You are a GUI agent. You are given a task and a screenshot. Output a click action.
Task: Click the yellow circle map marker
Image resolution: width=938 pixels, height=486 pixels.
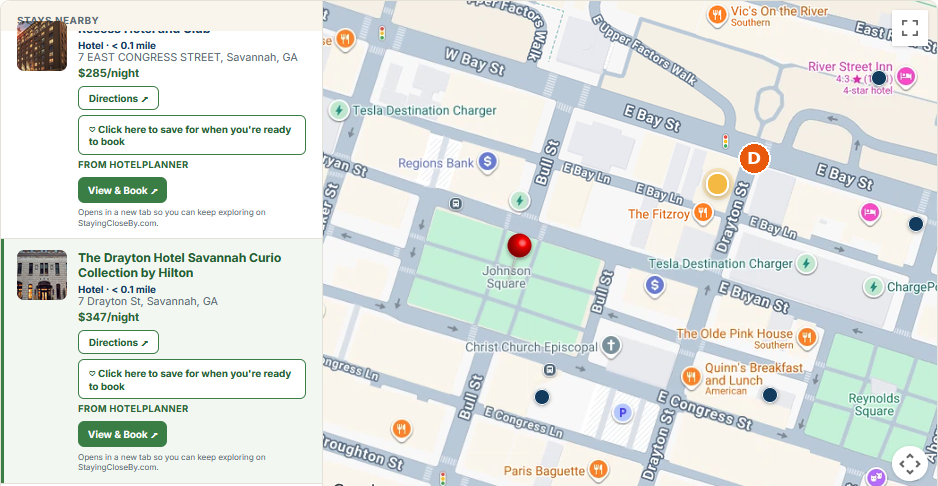(x=717, y=184)
